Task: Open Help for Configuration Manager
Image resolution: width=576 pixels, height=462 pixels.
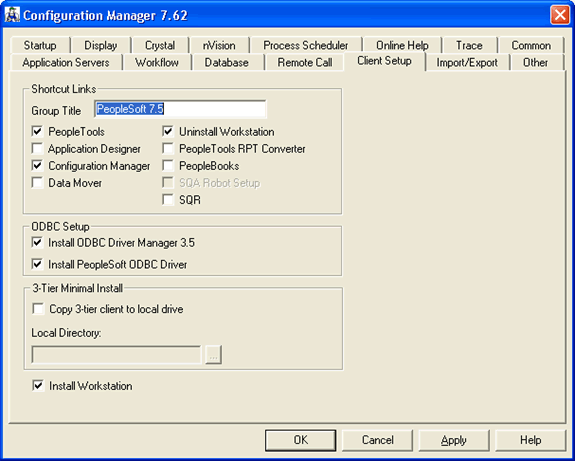Action: pyautogui.click(x=531, y=440)
